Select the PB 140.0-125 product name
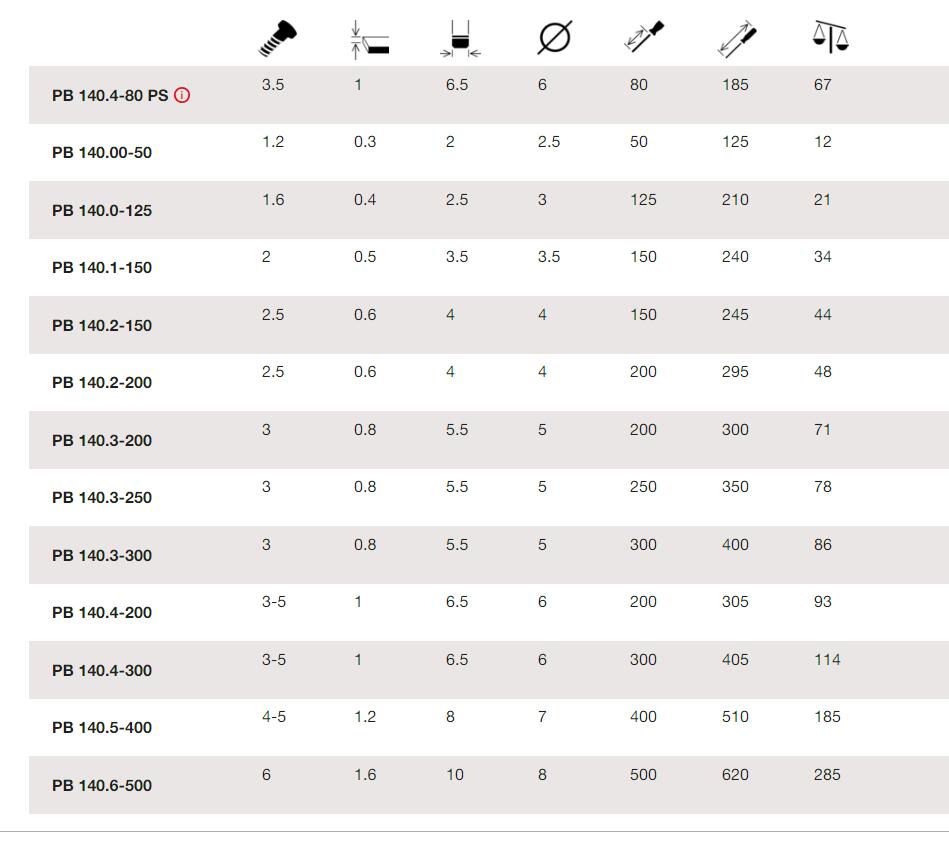949x843 pixels. [x=102, y=211]
